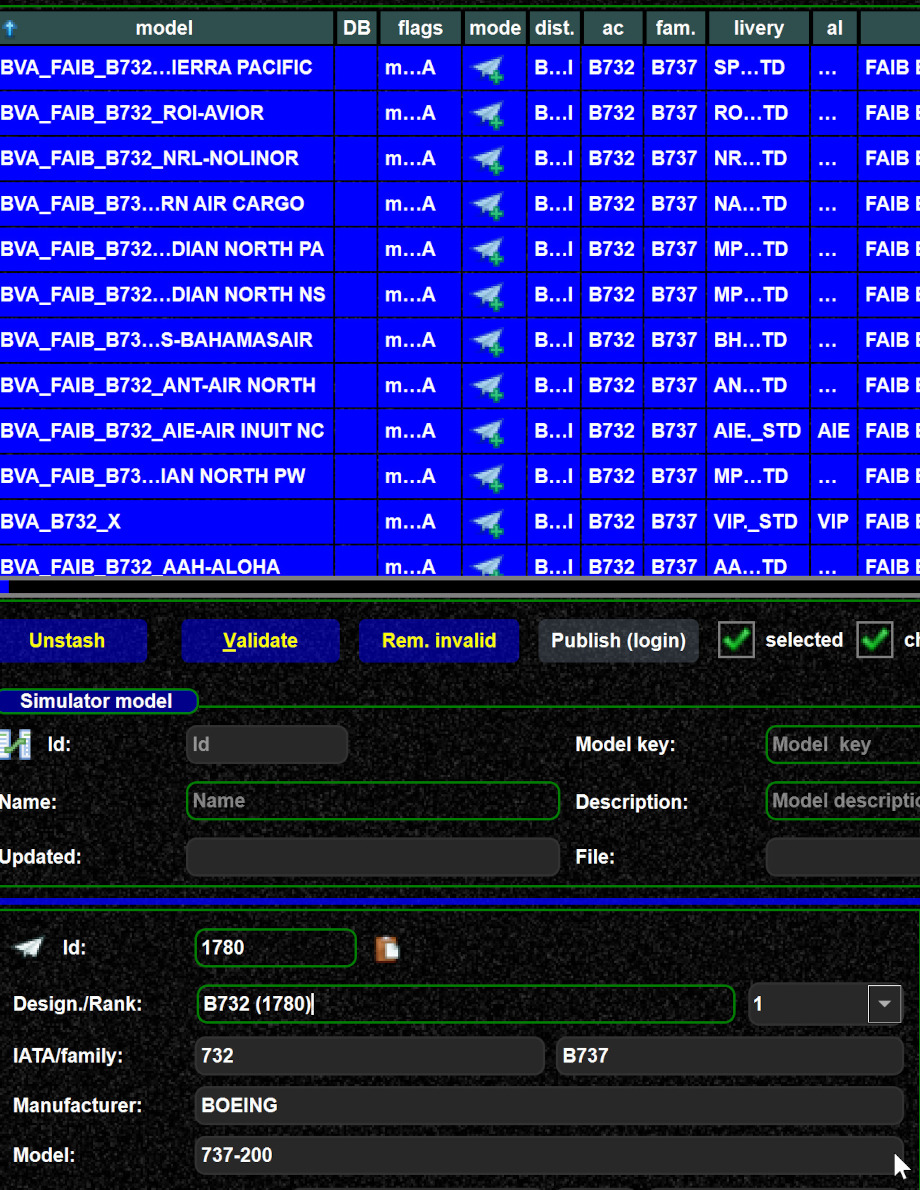The width and height of the screenshot is (920, 1190).
Task: Click the paste clipboard icon next to Id 1780
Action: [387, 948]
